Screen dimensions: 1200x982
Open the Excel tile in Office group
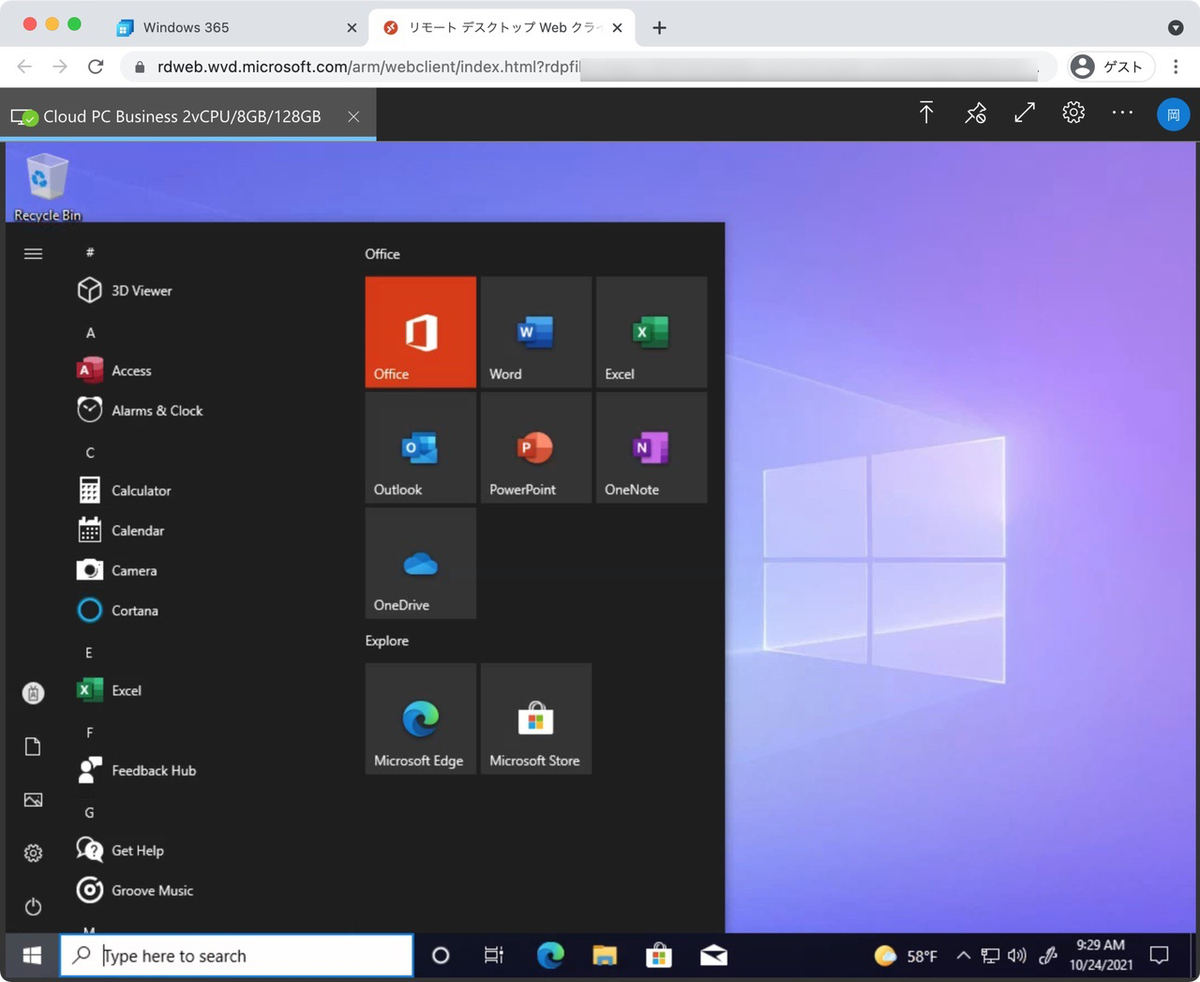coord(651,332)
